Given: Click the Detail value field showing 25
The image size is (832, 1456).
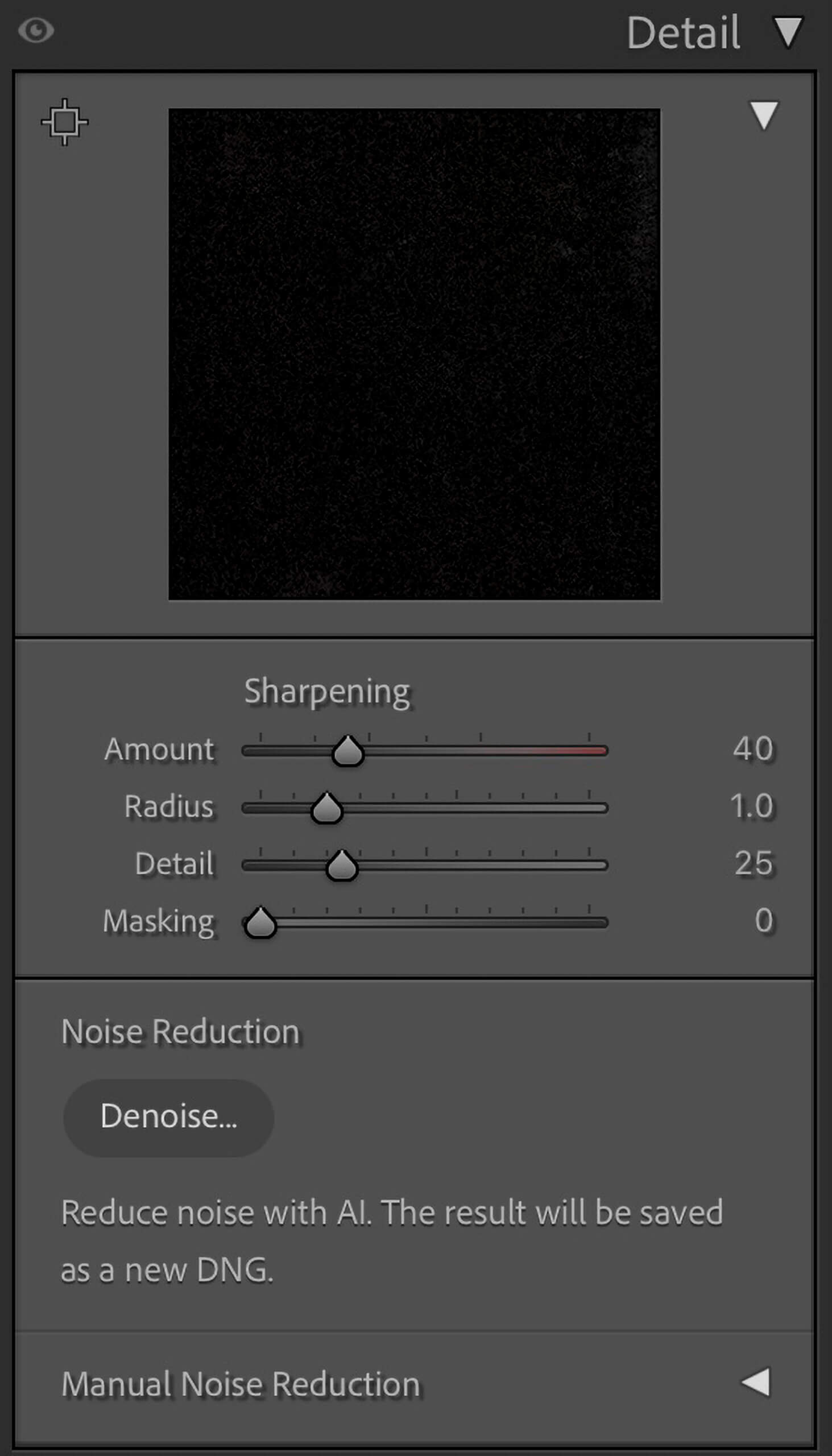Looking at the screenshot, I should coord(753,863).
